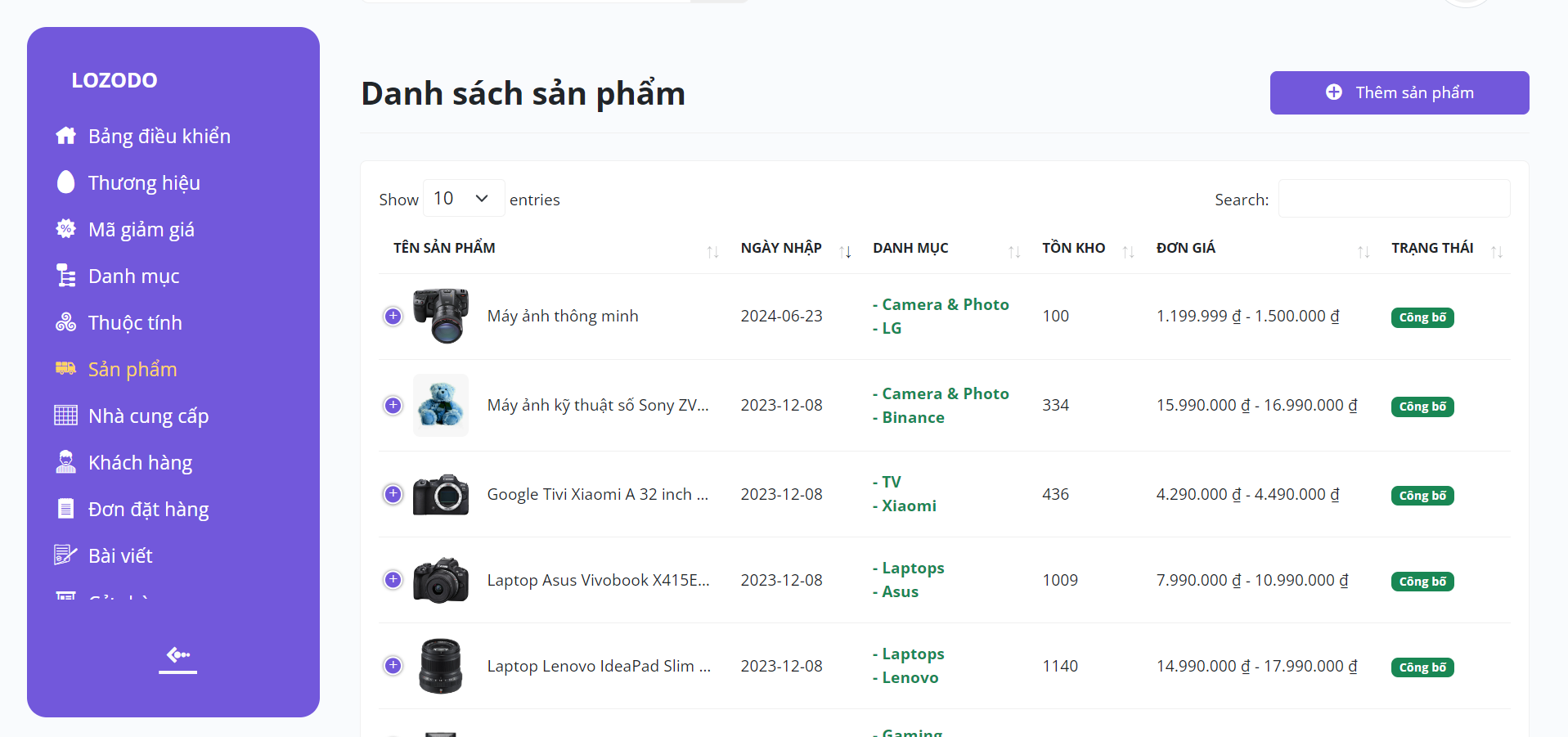Click the Laptop Asus Vivobook row thumbnail
This screenshot has height=737, width=1568.
441,580
